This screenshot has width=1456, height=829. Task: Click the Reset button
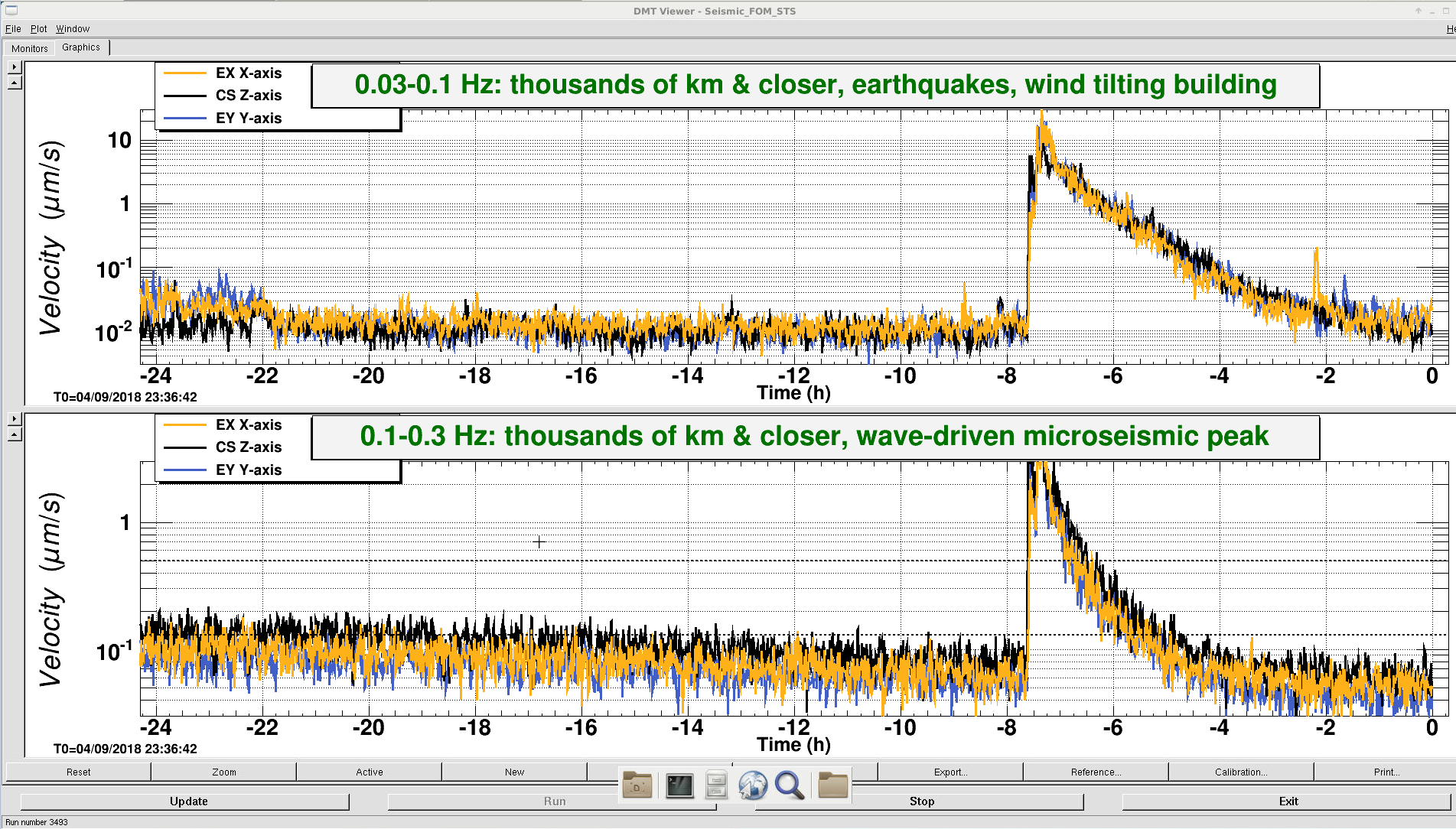78,772
